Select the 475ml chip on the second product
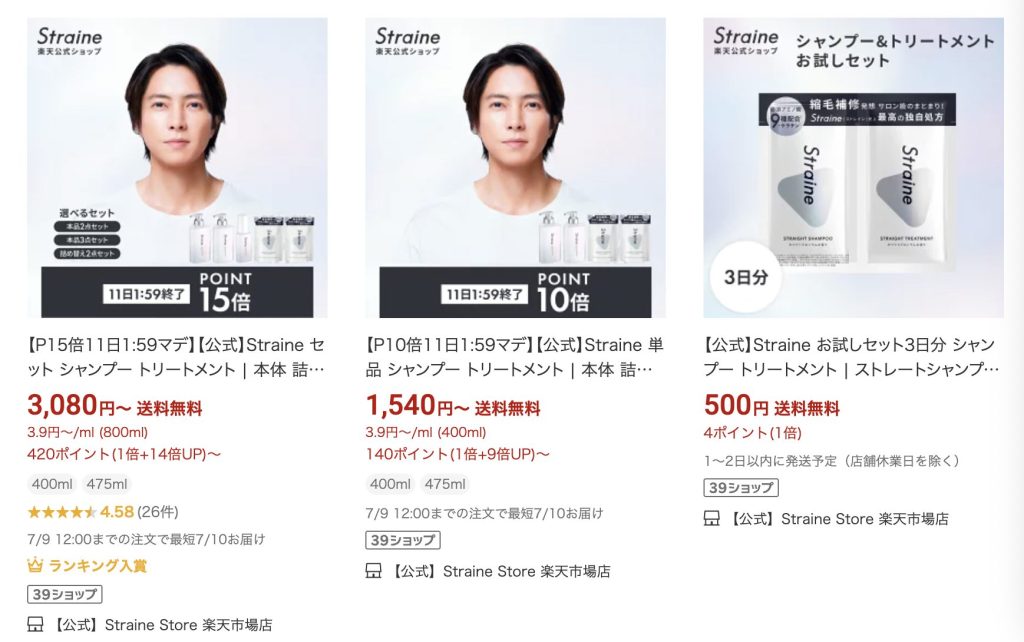 [x=445, y=485]
